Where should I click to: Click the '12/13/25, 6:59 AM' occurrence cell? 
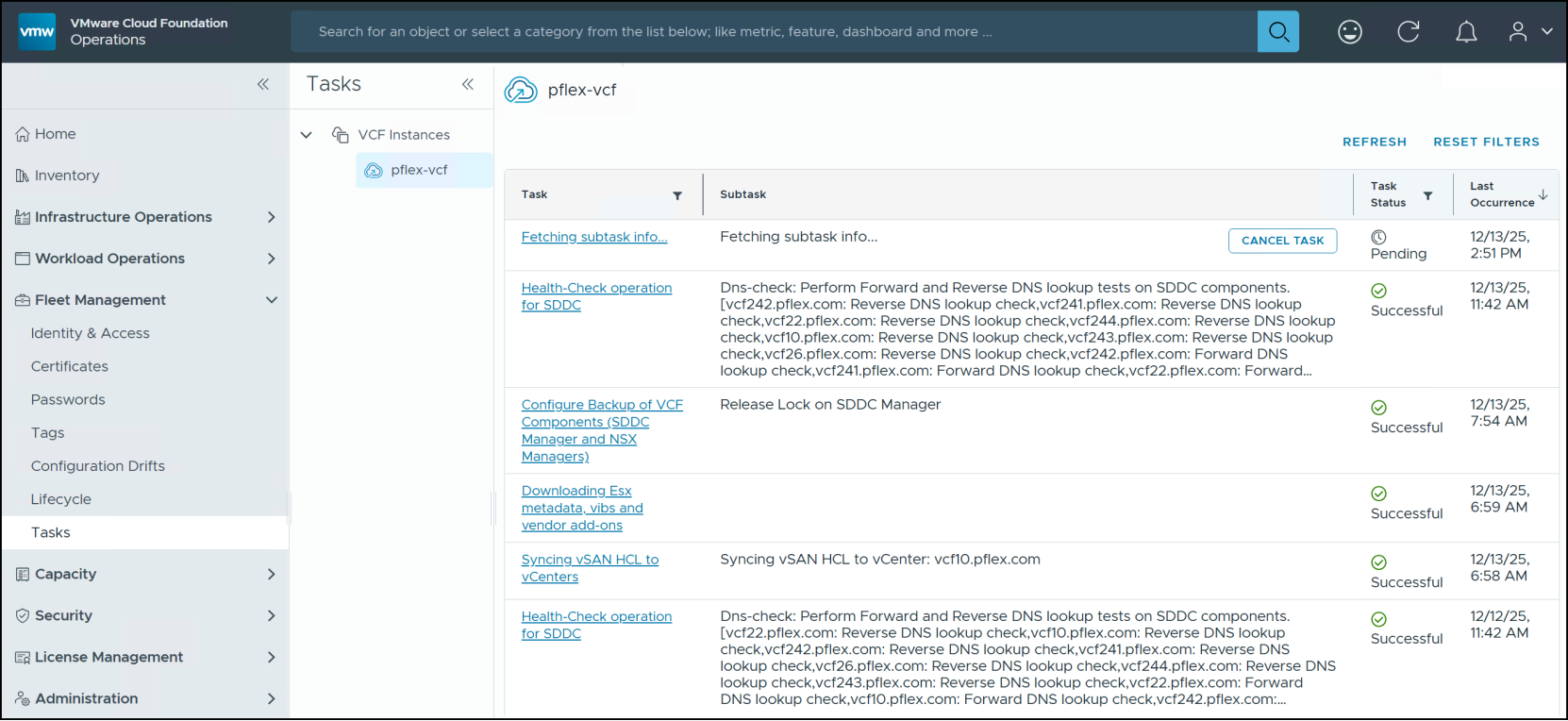coord(1500,498)
